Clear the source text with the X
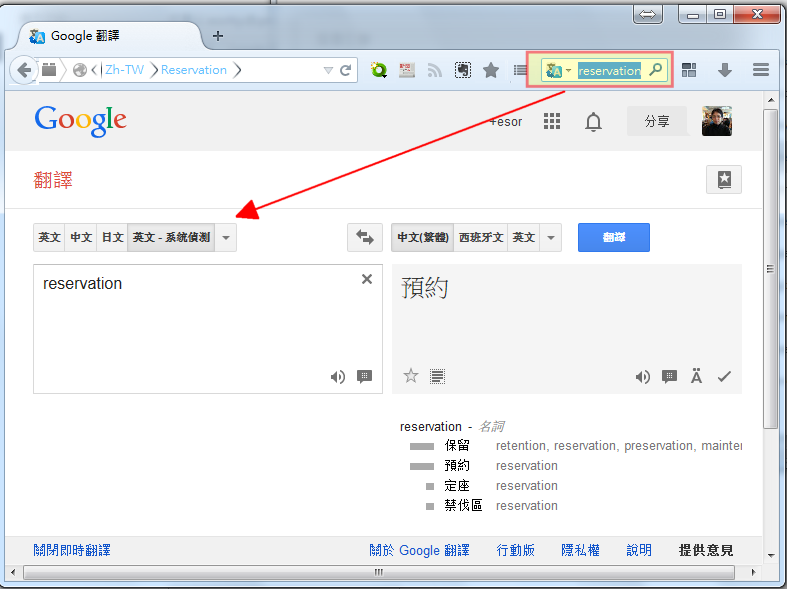The width and height of the screenshot is (787, 589). tap(367, 279)
